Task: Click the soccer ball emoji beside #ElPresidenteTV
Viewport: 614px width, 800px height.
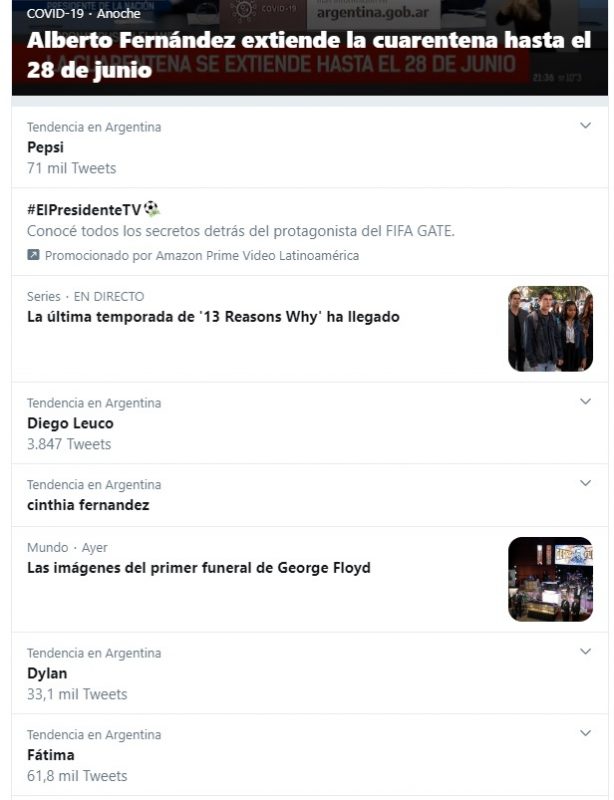Action: coord(152,210)
